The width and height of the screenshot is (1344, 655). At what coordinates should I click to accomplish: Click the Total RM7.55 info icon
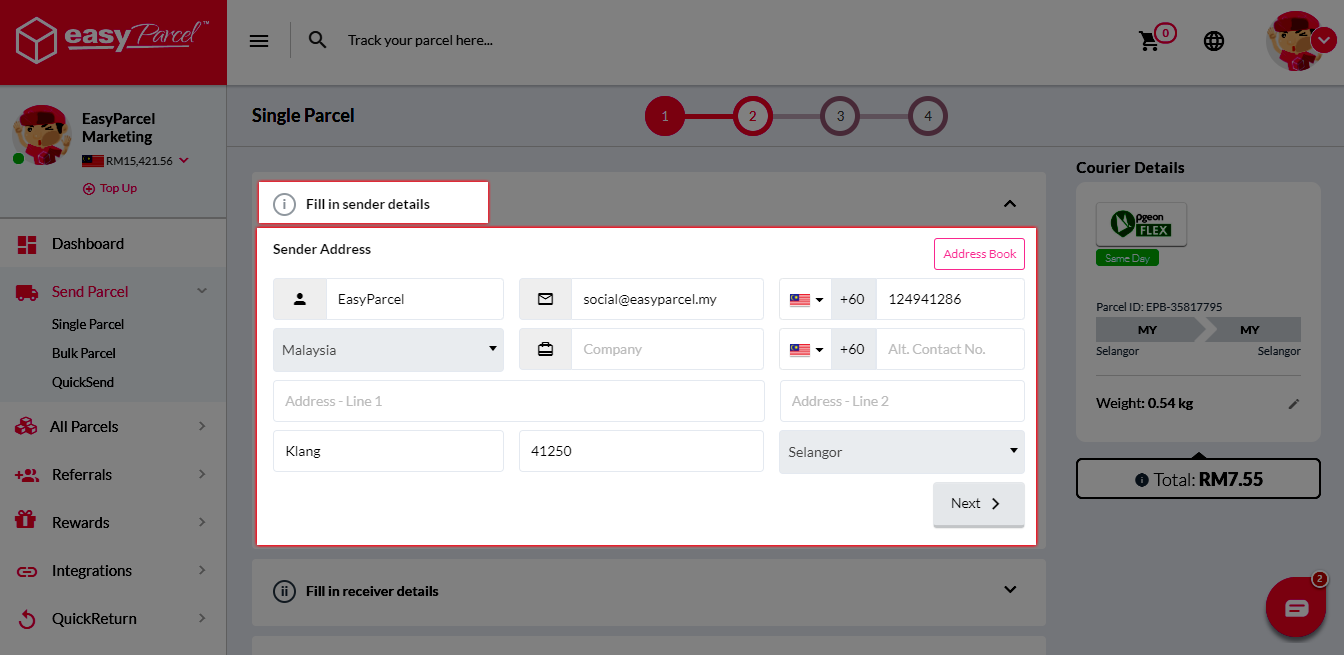(1142, 480)
